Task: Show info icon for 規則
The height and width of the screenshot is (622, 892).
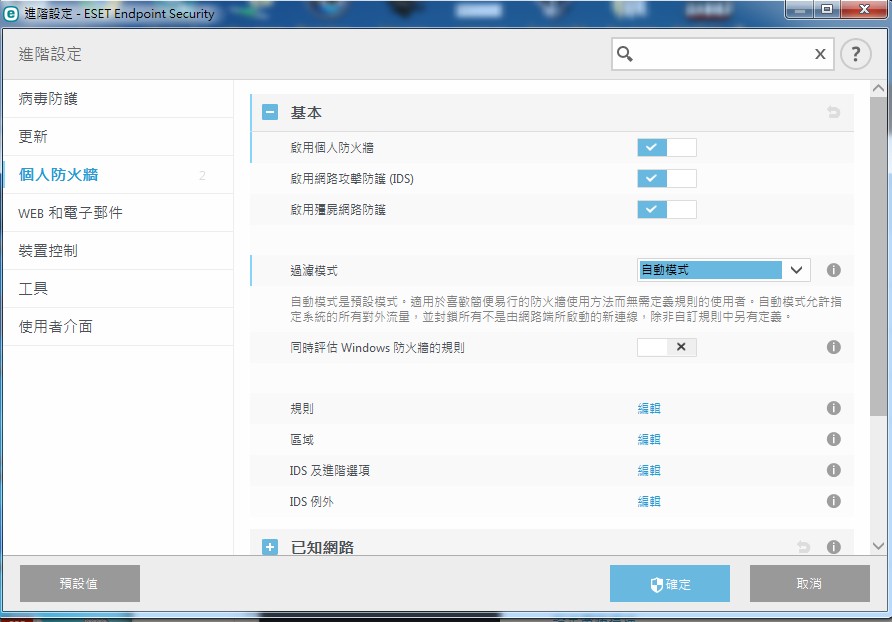Action: [833, 408]
